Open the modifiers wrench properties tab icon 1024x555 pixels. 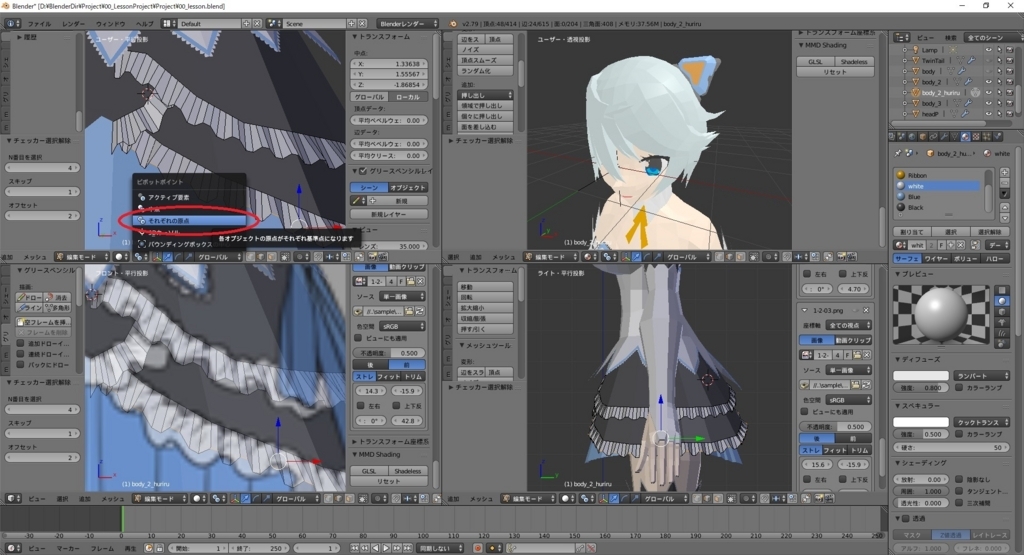pyautogui.click(x=944, y=136)
